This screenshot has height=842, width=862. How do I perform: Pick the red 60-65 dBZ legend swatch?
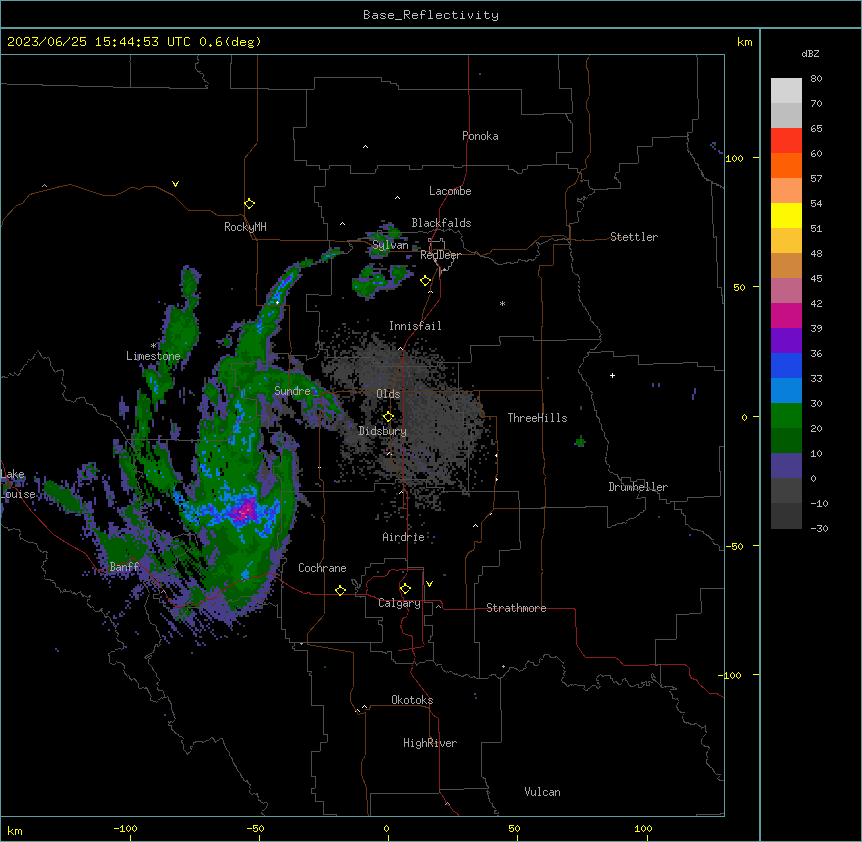786,141
